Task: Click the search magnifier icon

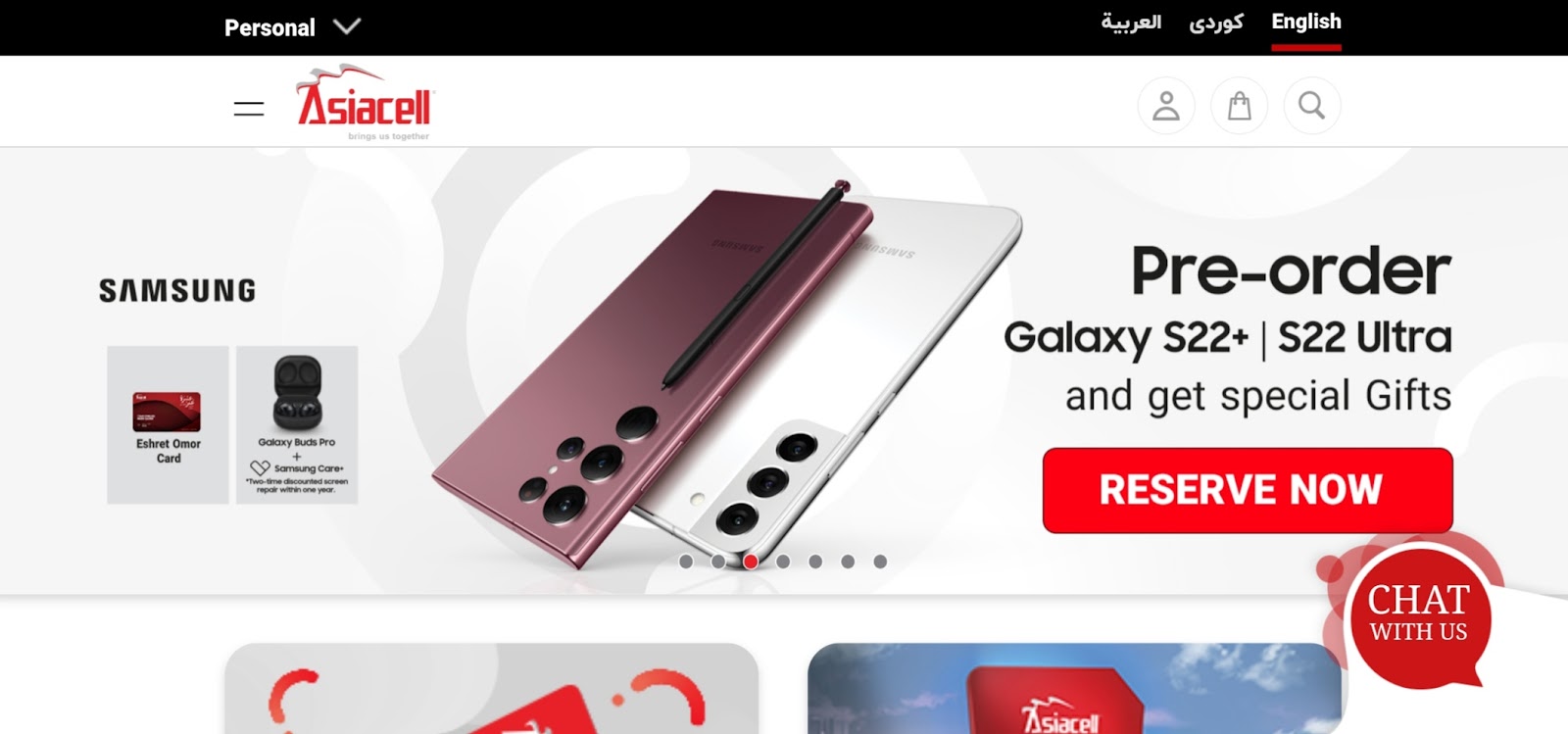Action: click(1311, 106)
